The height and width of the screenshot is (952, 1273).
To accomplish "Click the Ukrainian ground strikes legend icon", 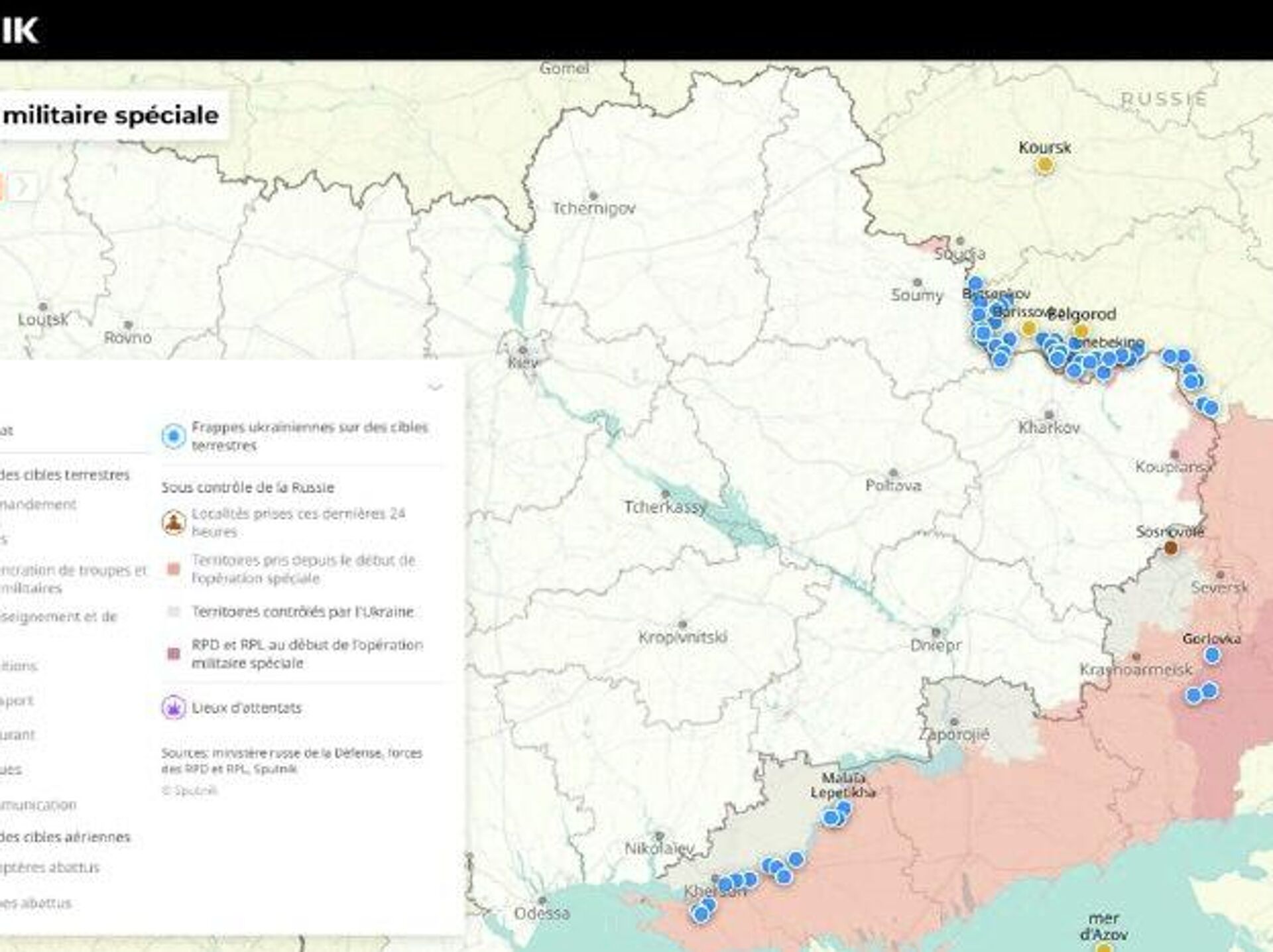I will click(174, 436).
